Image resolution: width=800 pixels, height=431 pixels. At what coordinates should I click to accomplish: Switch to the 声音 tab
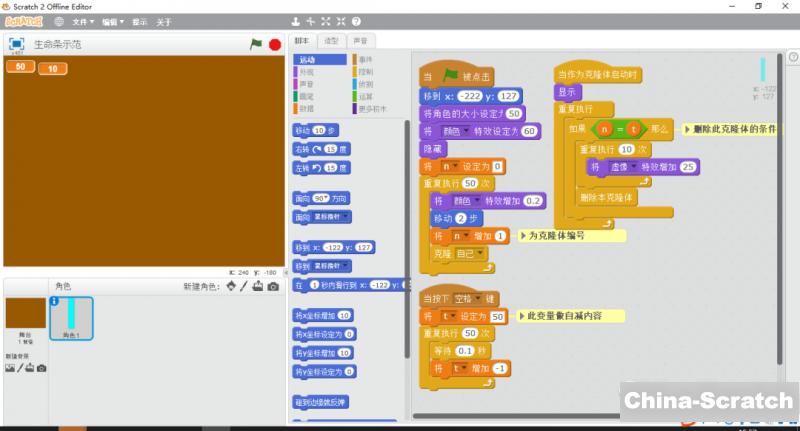tap(360, 41)
